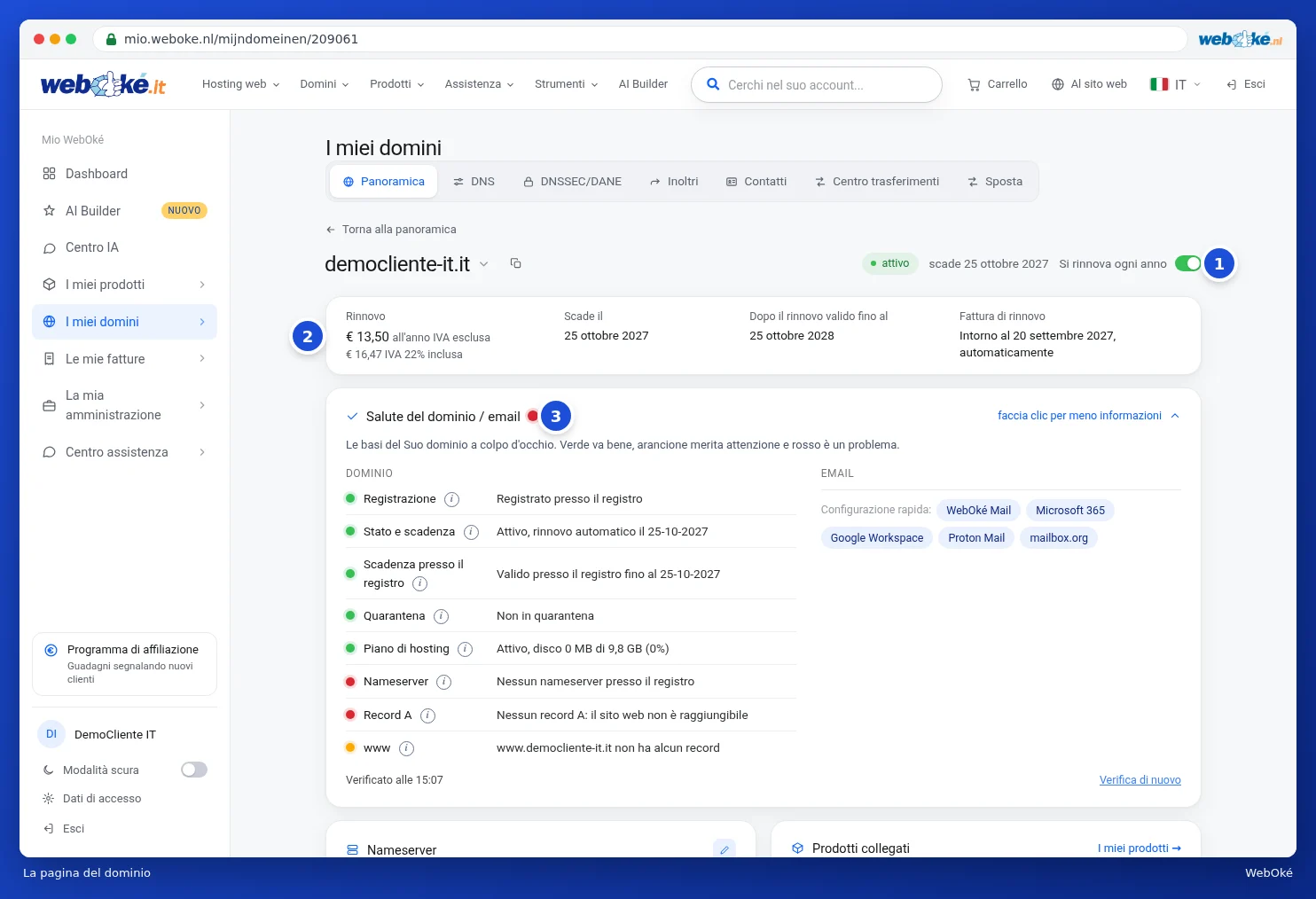Click the globe icon for Al sito web
Image resolution: width=1316 pixels, height=899 pixels.
click(1058, 84)
